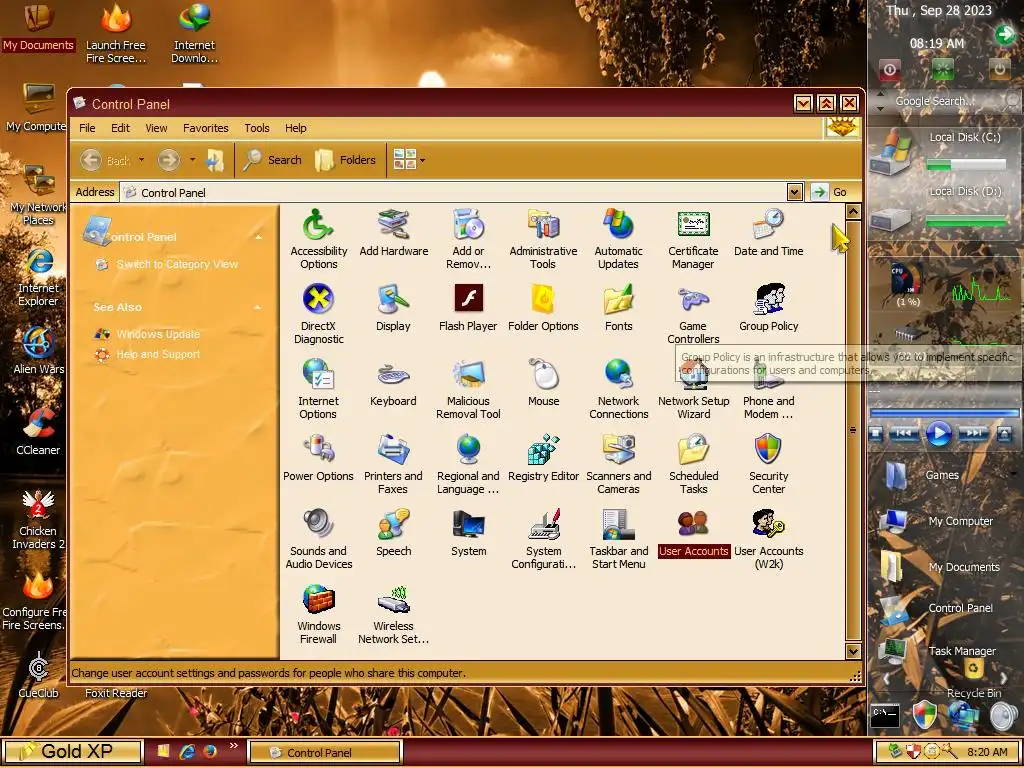Viewport: 1024px width, 768px height.
Task: Click the taskbar clock showing 8:20 AM
Action: click(x=987, y=752)
